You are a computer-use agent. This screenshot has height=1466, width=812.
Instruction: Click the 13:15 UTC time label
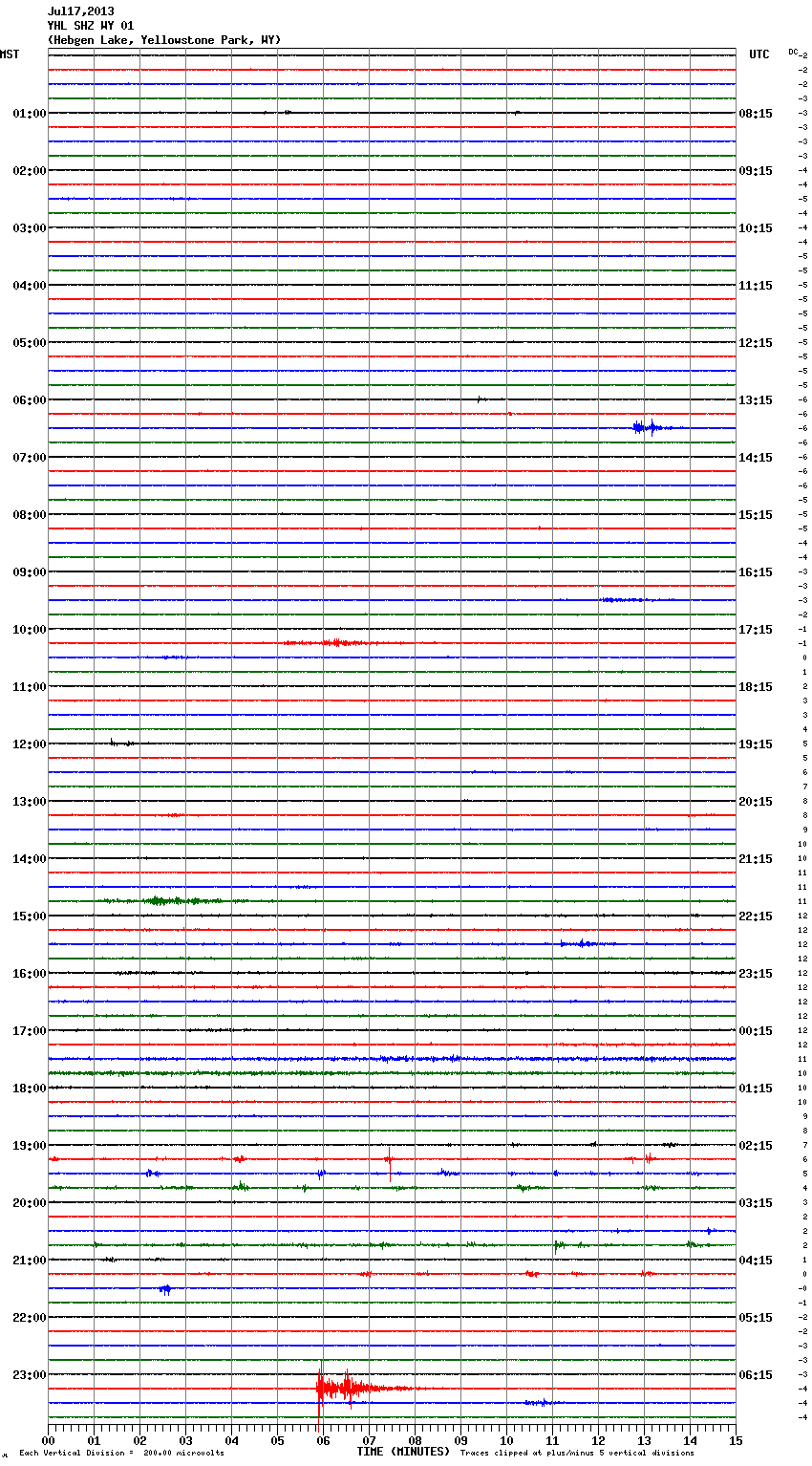pos(756,400)
